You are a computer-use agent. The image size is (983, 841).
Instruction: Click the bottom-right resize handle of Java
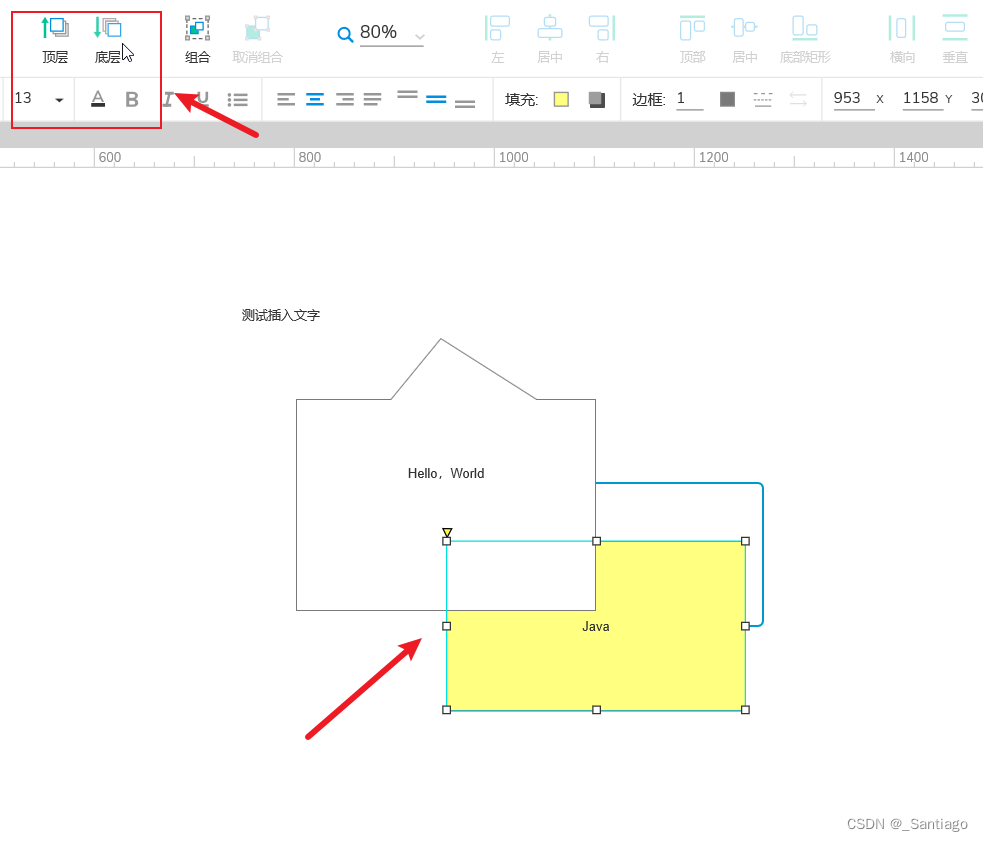(745, 710)
